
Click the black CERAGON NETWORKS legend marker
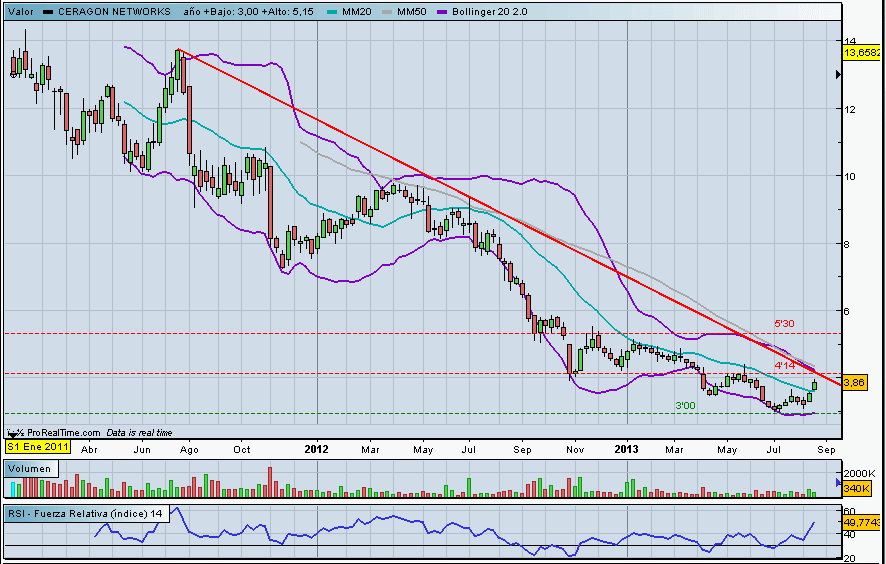coord(49,12)
